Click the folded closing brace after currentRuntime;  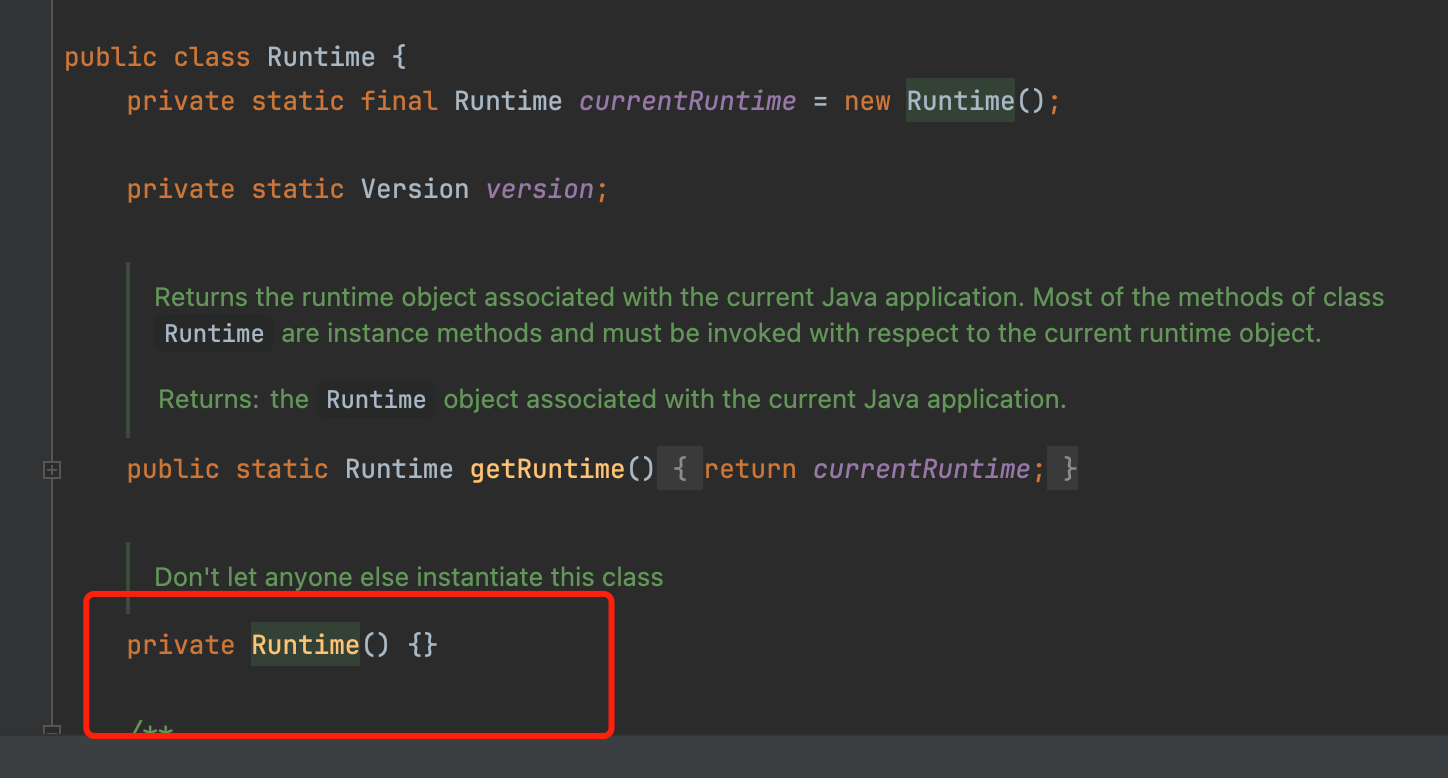[1069, 469]
